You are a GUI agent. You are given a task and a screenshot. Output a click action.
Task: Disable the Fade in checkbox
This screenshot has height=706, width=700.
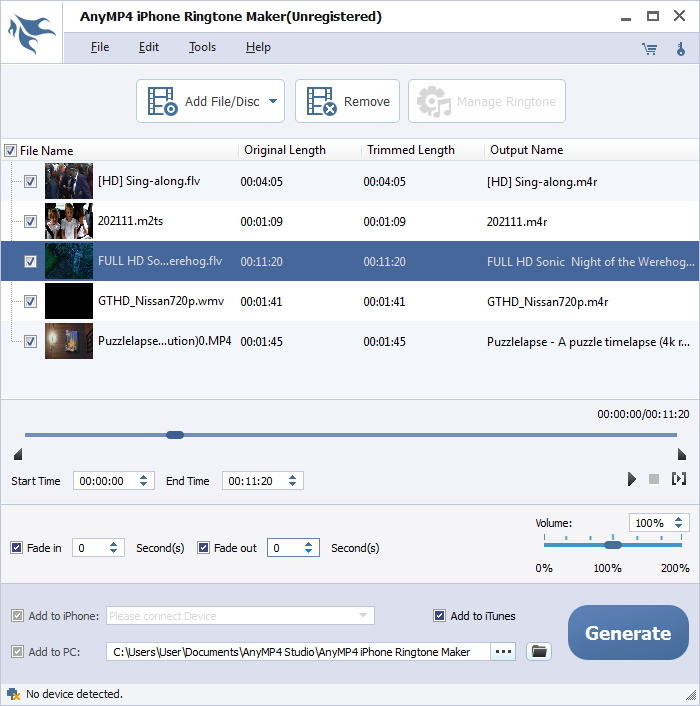pyautogui.click(x=17, y=548)
